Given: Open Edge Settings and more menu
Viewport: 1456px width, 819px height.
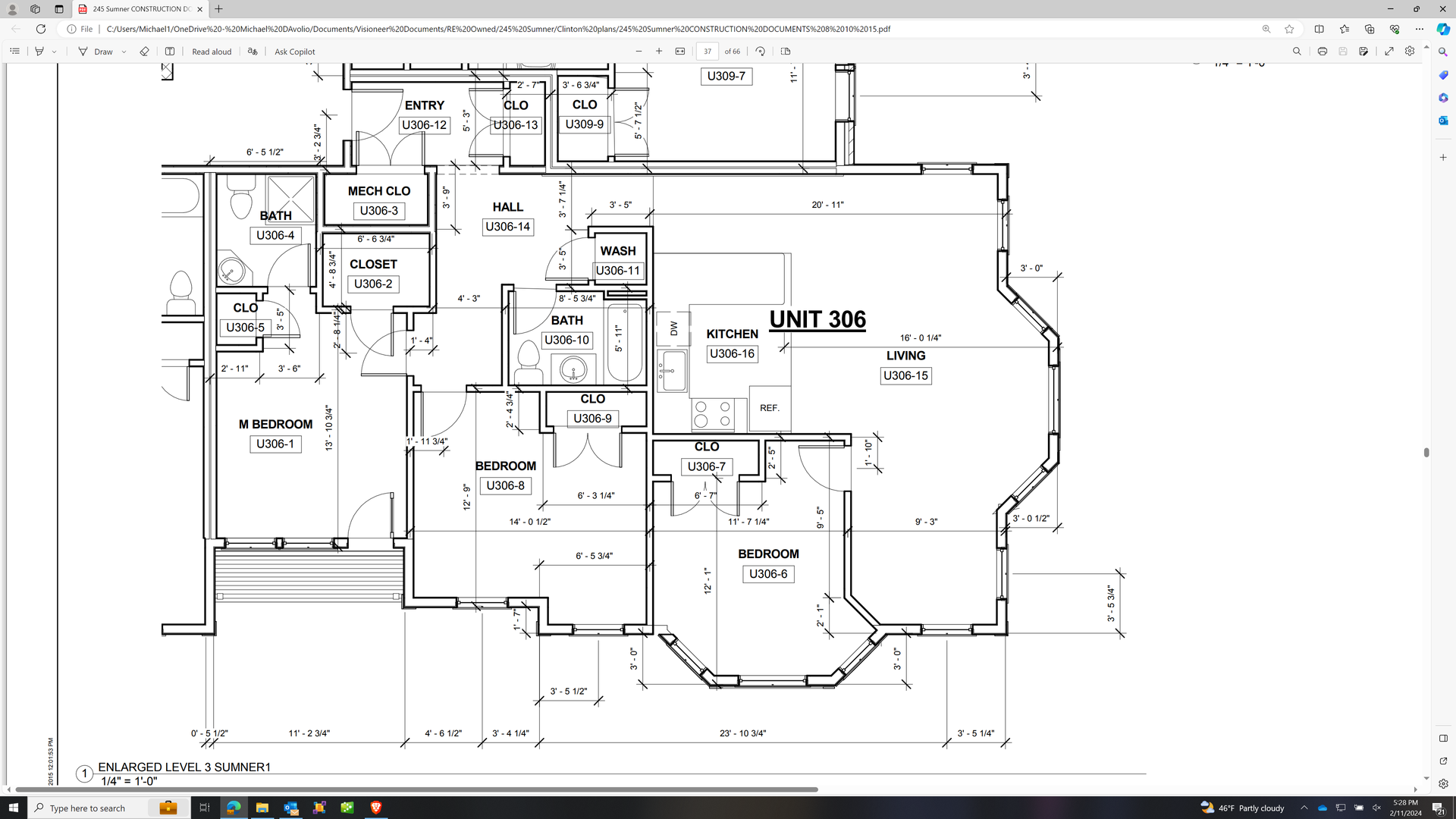Looking at the screenshot, I should pos(1420,29).
